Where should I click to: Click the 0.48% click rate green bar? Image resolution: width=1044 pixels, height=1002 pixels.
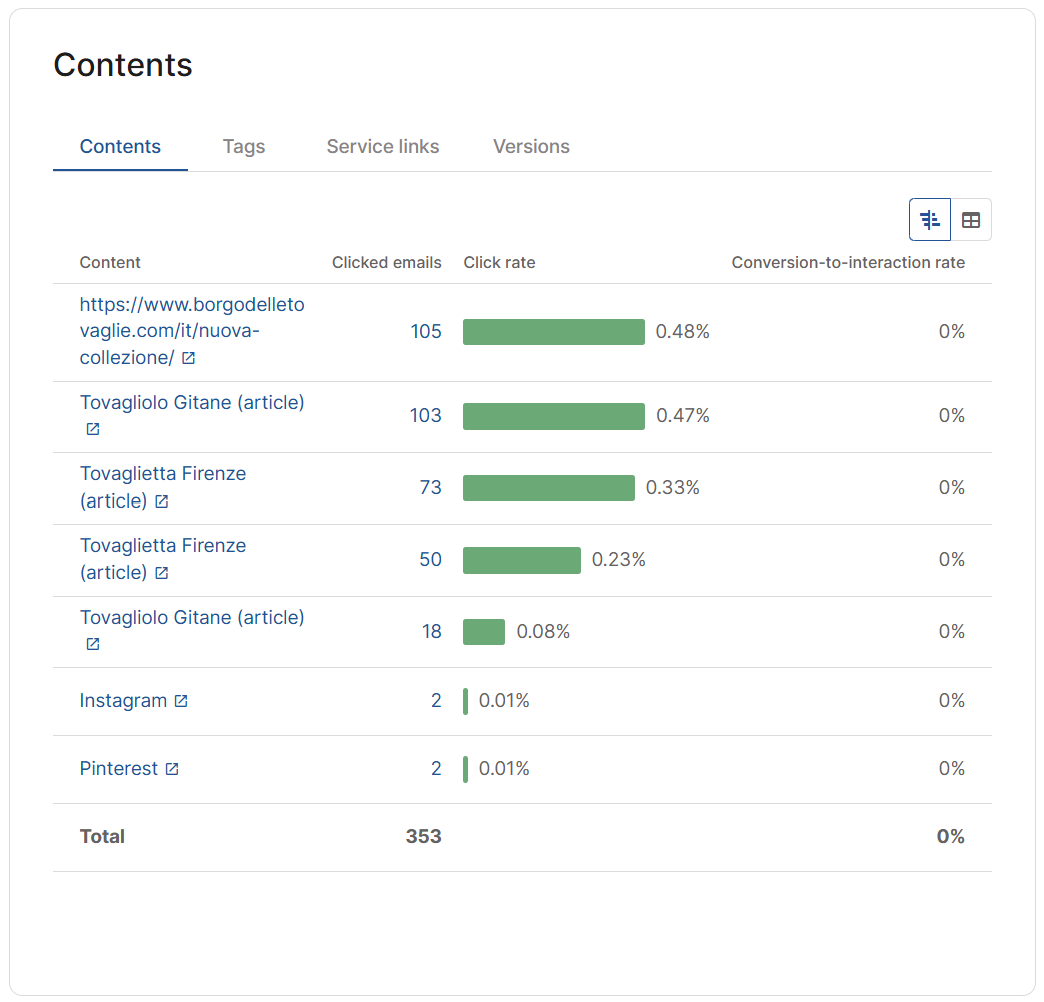(x=554, y=332)
